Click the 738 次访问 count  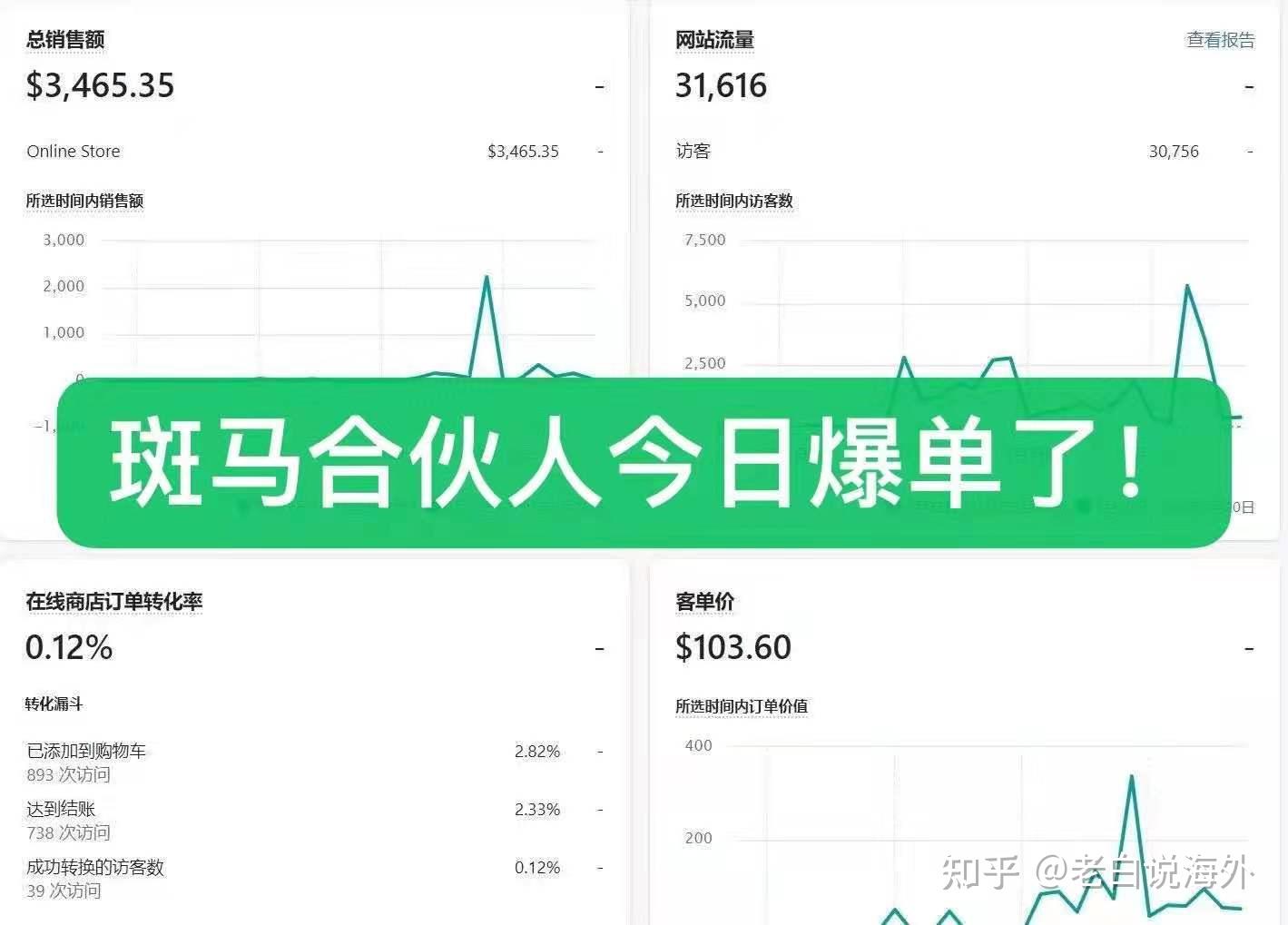[x=68, y=833]
